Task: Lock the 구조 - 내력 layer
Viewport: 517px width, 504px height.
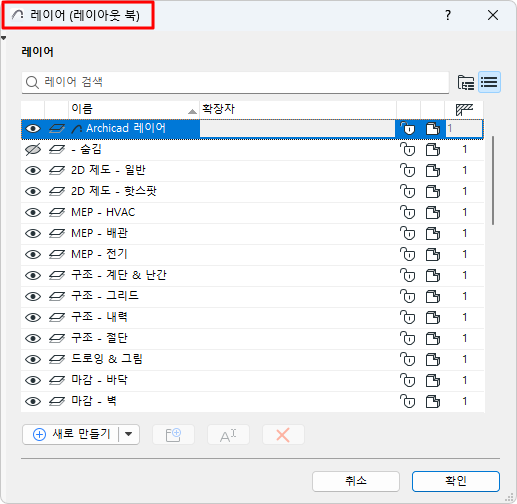Action: point(407,318)
